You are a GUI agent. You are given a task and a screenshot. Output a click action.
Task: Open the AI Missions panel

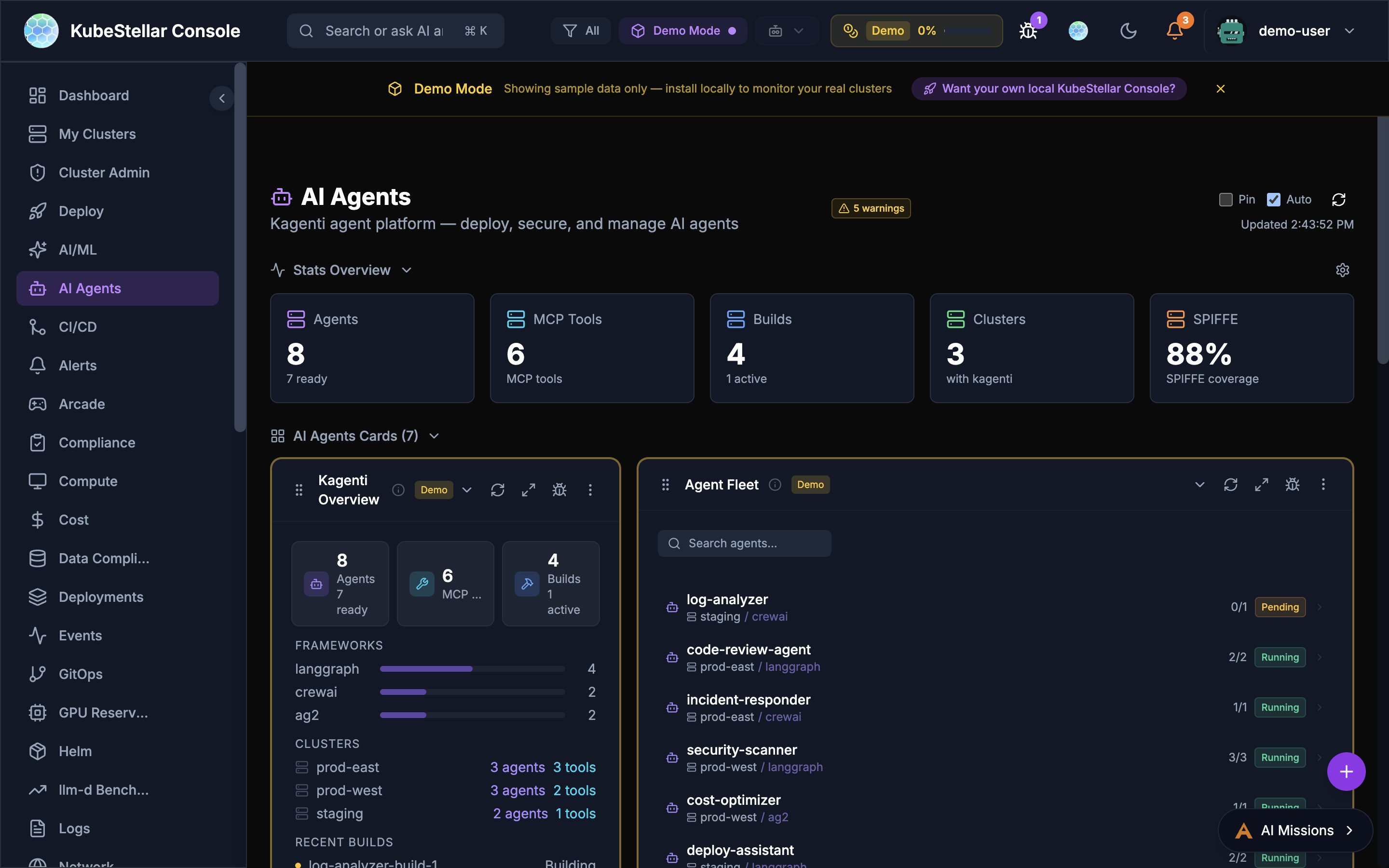click(1295, 830)
